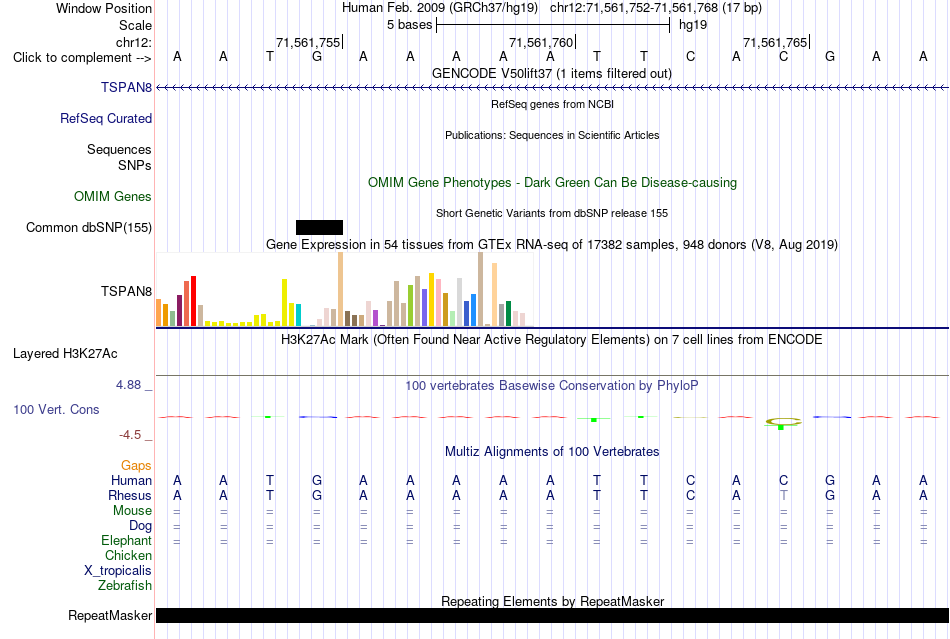Click the X_tropicalis species label
This screenshot has height=639, width=950.
[118, 571]
